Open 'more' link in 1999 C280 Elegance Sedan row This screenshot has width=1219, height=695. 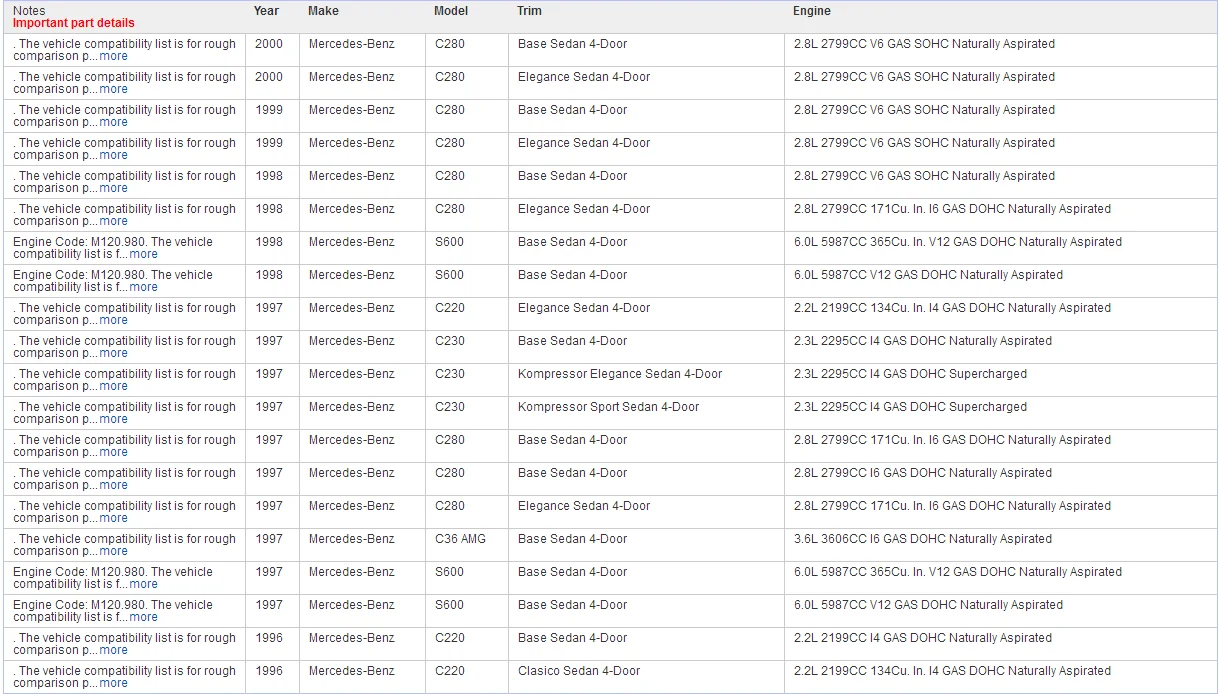coord(113,155)
